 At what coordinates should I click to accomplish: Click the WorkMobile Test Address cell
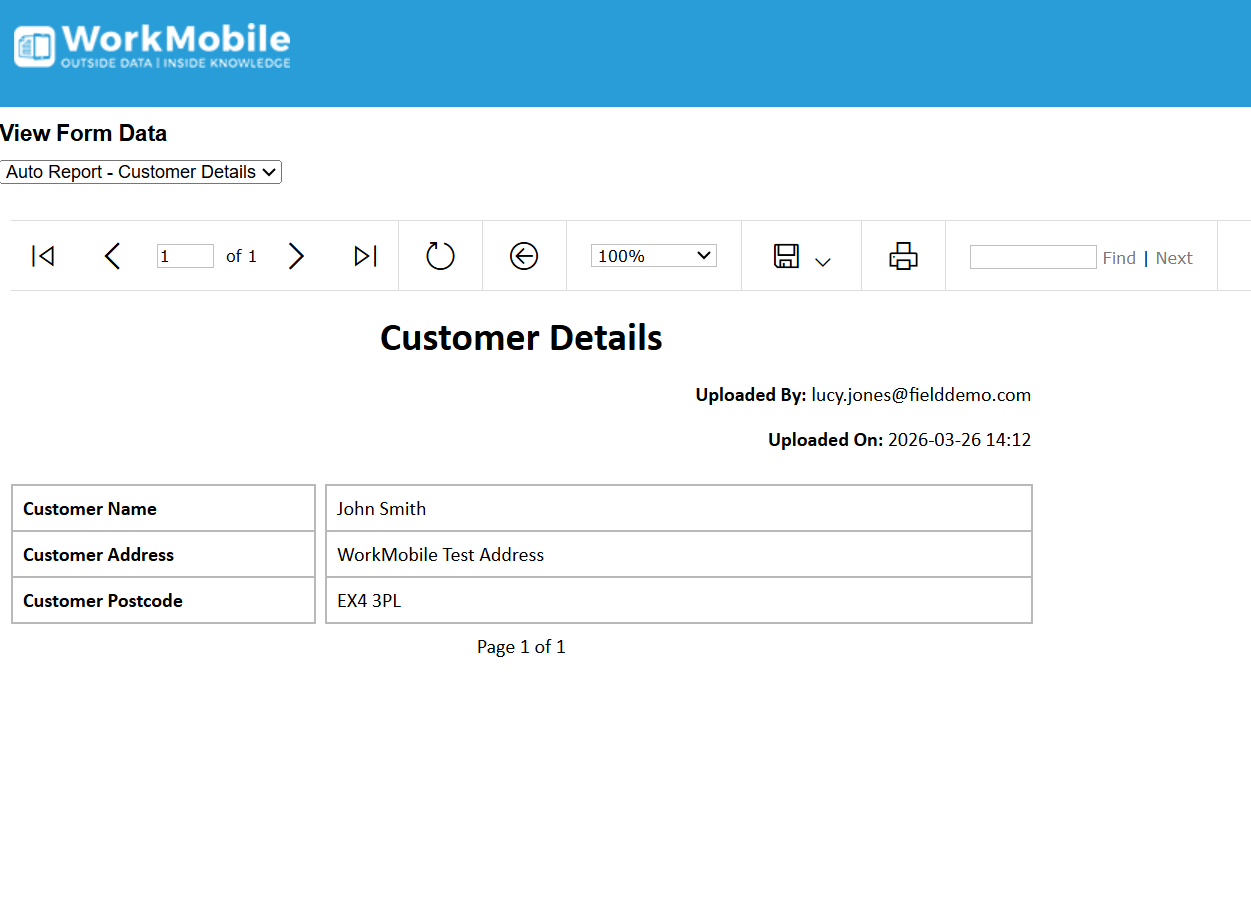[x=441, y=555]
